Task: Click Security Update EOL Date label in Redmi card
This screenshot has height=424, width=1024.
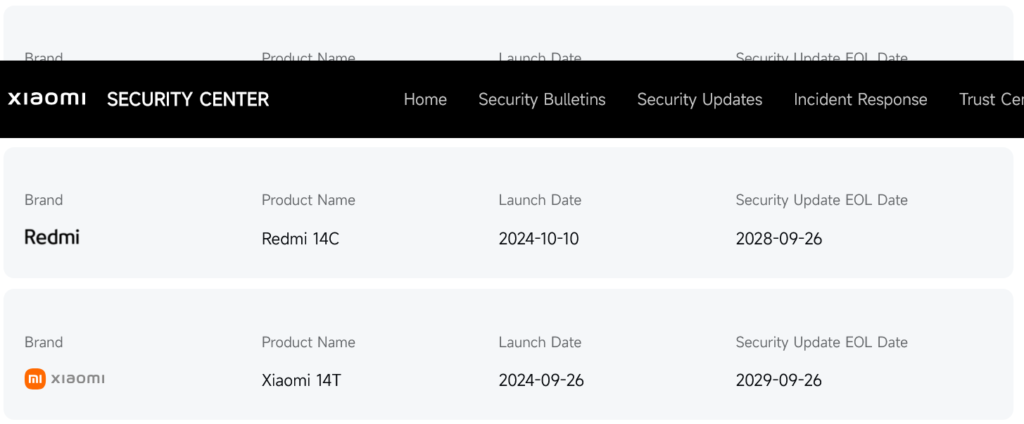Action: click(822, 201)
